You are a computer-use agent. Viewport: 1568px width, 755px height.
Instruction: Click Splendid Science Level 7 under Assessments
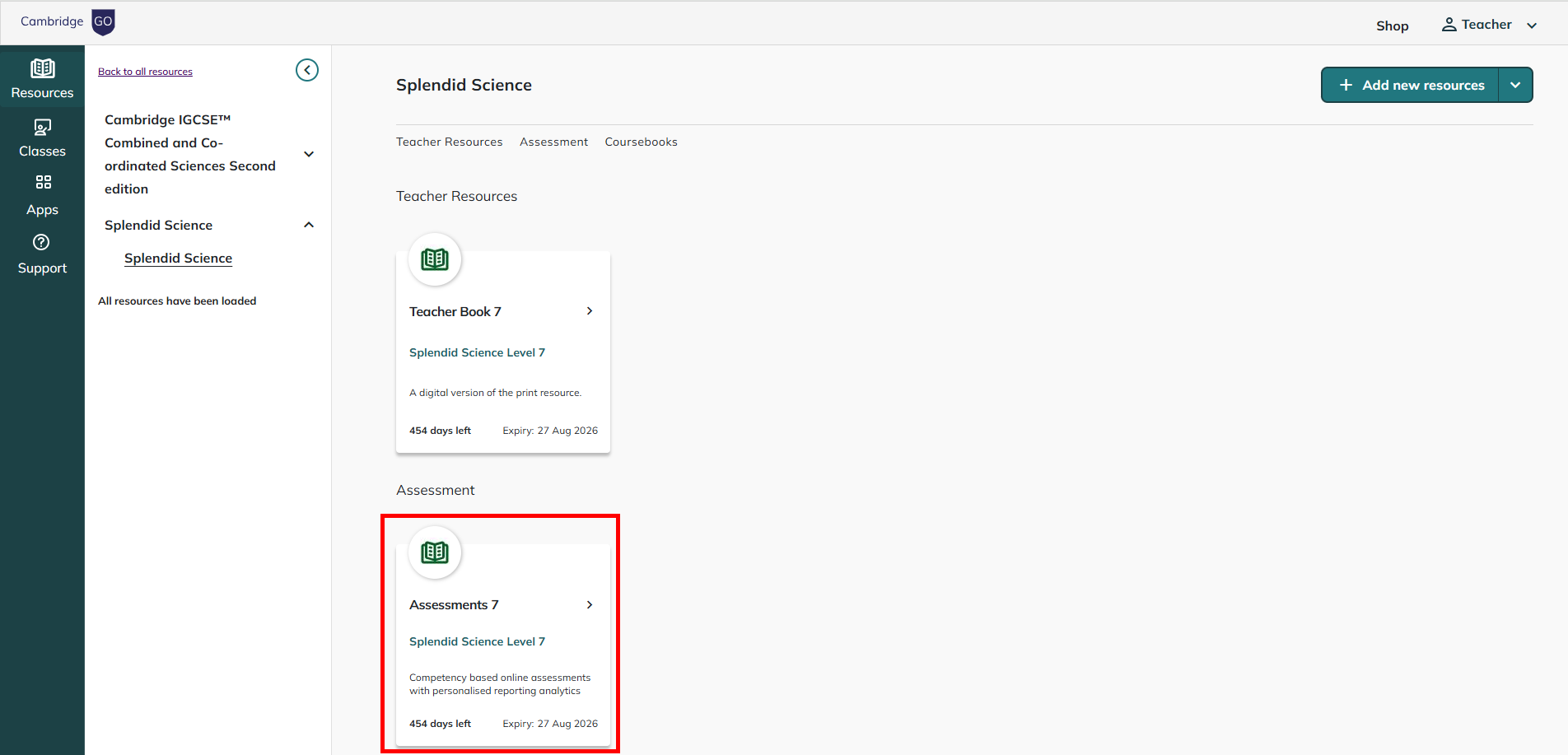pyautogui.click(x=477, y=641)
